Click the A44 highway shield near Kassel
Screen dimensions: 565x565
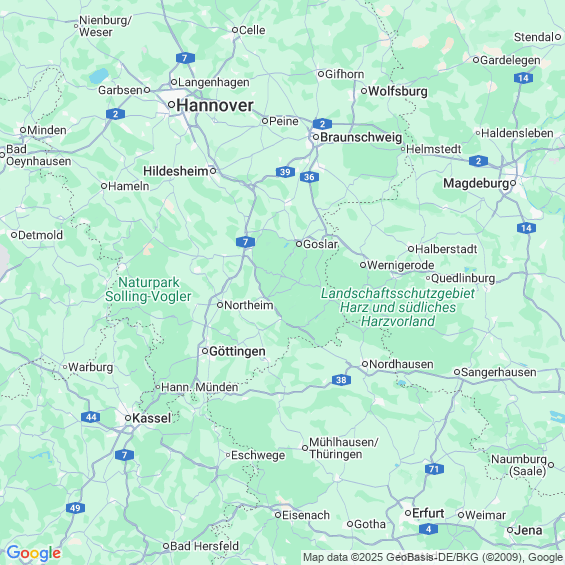(x=91, y=417)
